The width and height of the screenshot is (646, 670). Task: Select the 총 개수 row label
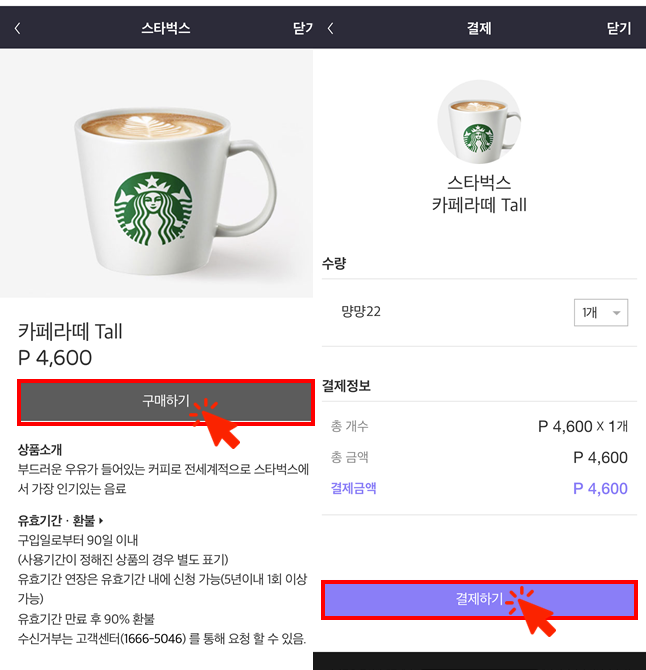(349, 426)
